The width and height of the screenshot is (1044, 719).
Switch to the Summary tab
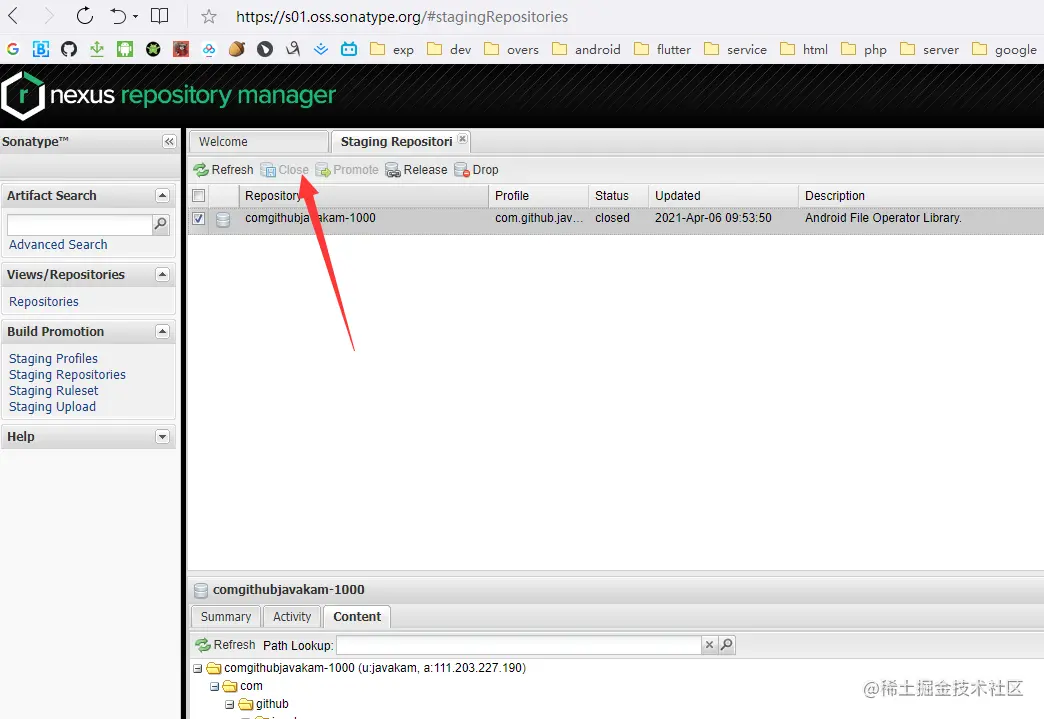point(226,617)
